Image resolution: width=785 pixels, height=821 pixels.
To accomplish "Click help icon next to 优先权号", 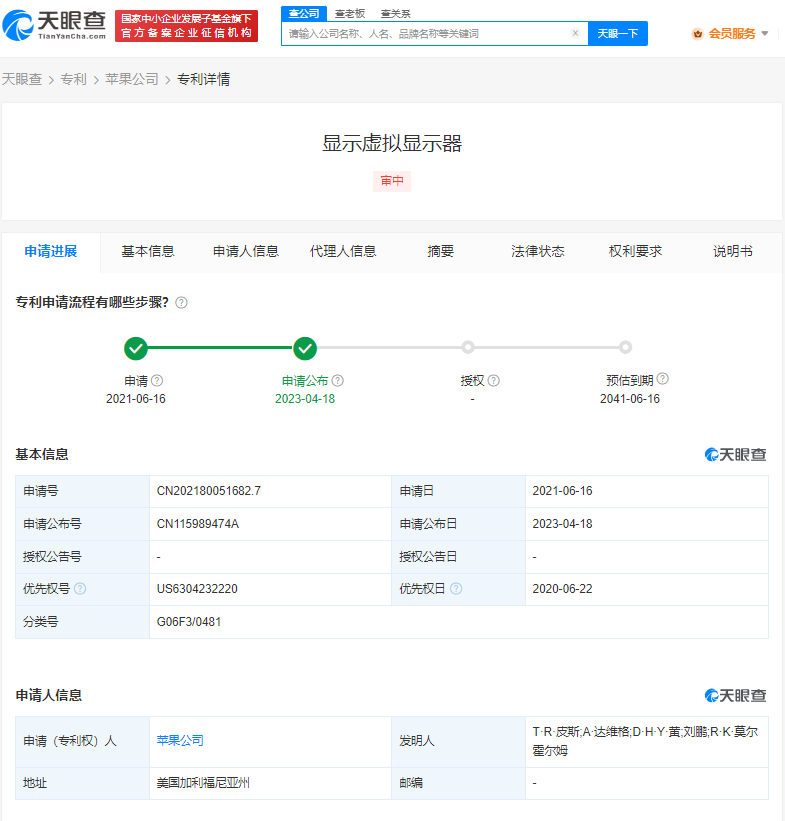I will tap(80, 589).
